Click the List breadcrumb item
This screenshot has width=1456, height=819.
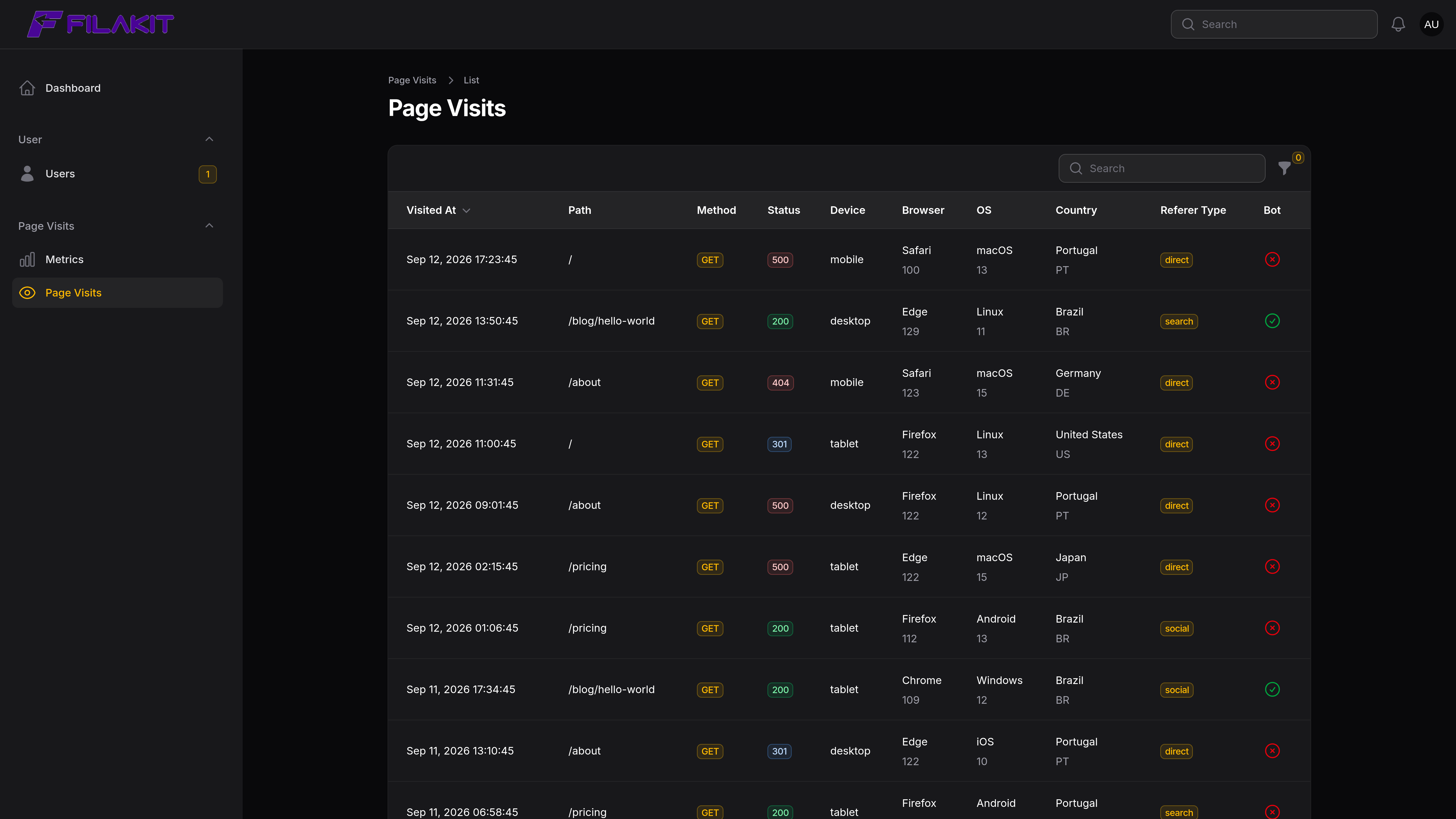point(471,80)
